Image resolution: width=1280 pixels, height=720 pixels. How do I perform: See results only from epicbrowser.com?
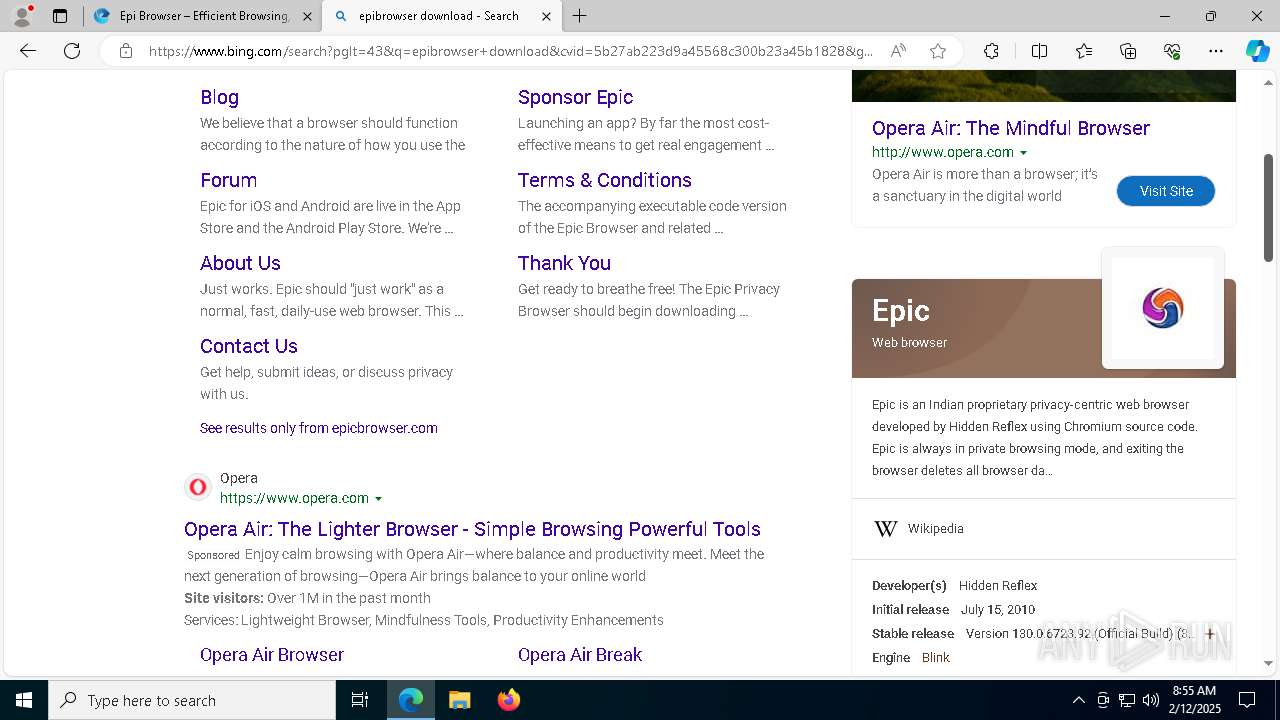(319, 428)
